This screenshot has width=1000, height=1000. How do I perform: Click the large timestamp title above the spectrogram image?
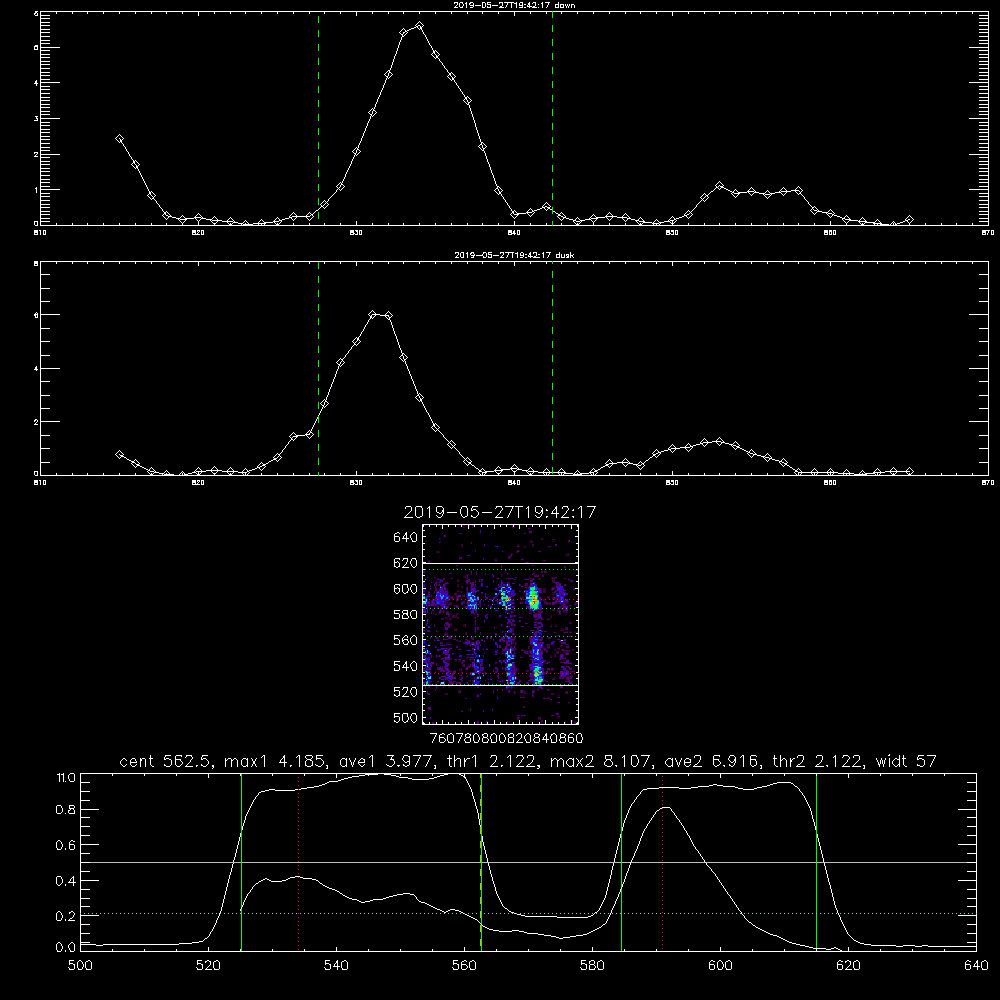(499, 512)
